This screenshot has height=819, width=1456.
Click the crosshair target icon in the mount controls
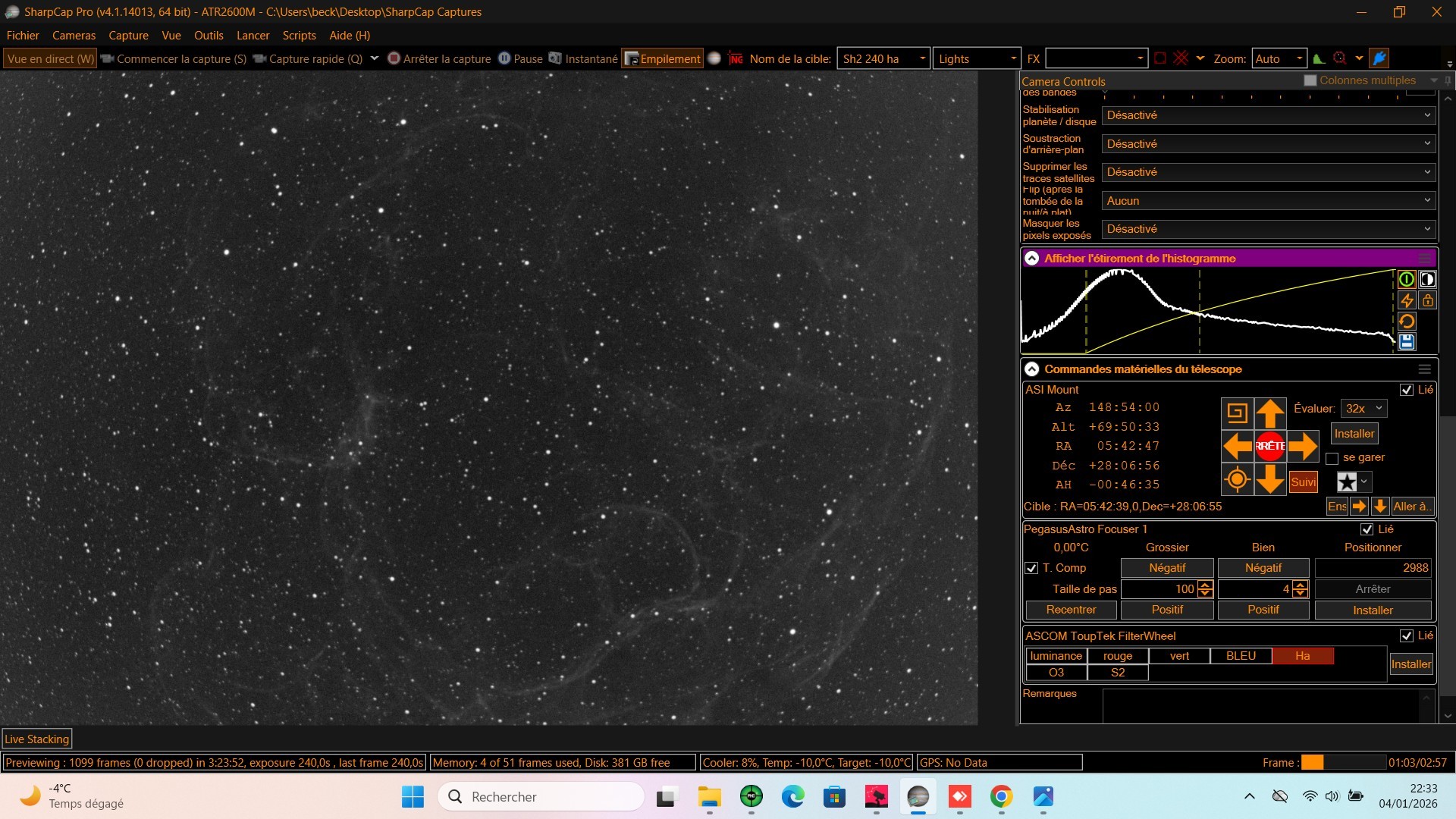[1237, 479]
